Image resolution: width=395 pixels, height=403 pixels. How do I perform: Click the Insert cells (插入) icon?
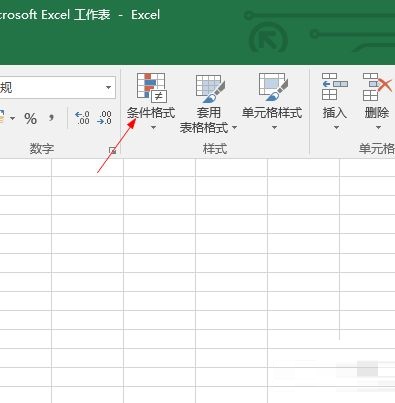tap(335, 87)
